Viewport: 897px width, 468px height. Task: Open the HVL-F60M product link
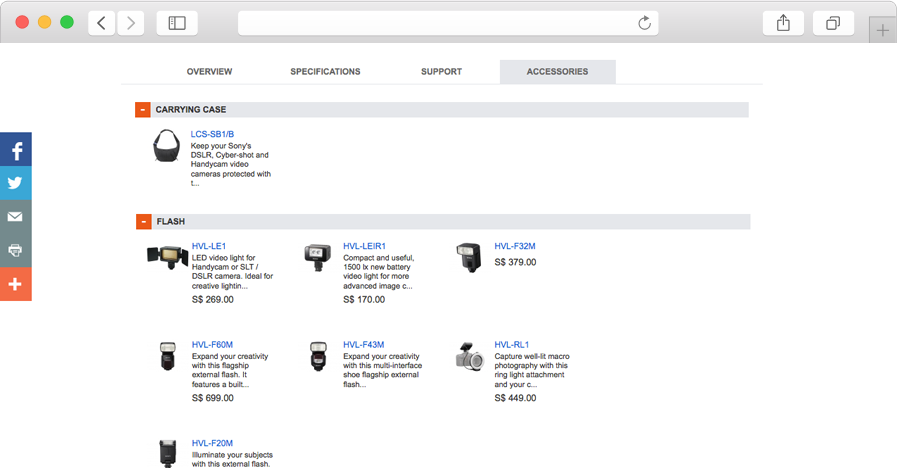(212, 344)
